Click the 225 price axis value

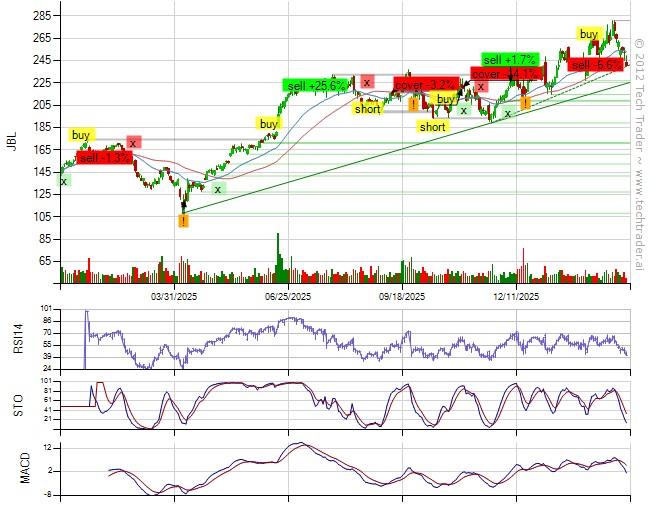(41, 83)
